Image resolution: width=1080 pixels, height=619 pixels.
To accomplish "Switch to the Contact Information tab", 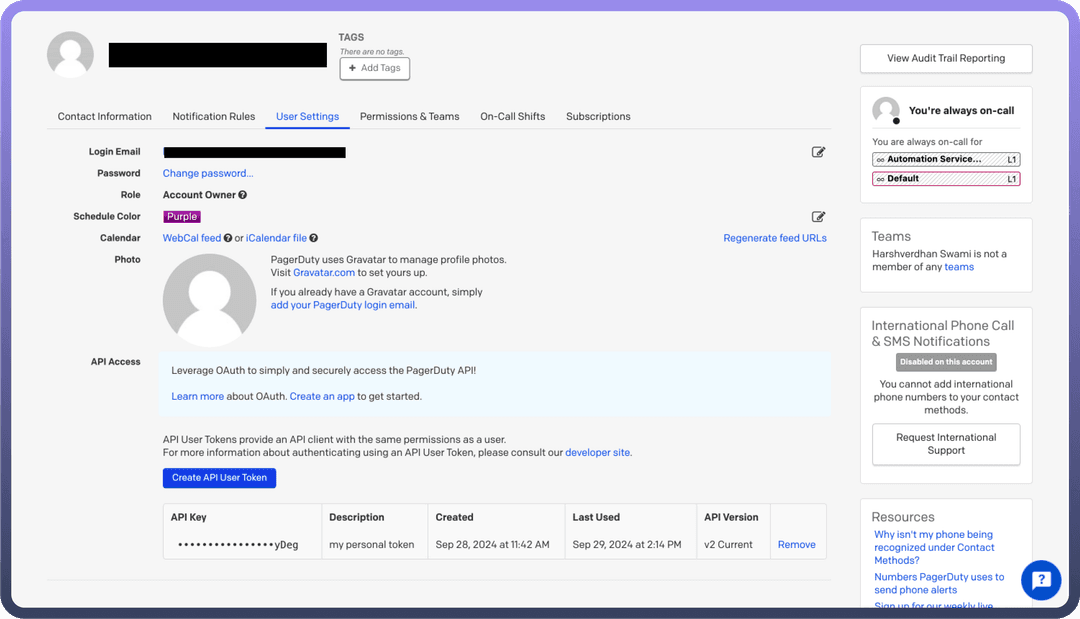I will [105, 116].
